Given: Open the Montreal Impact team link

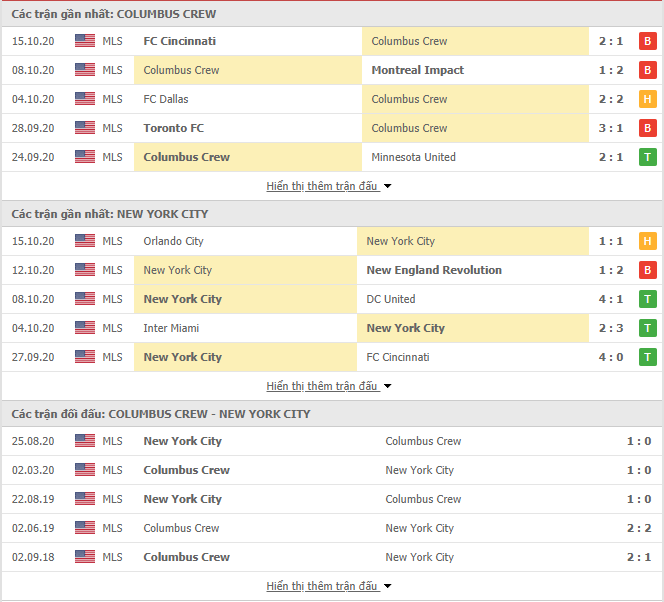Looking at the screenshot, I should (418, 70).
